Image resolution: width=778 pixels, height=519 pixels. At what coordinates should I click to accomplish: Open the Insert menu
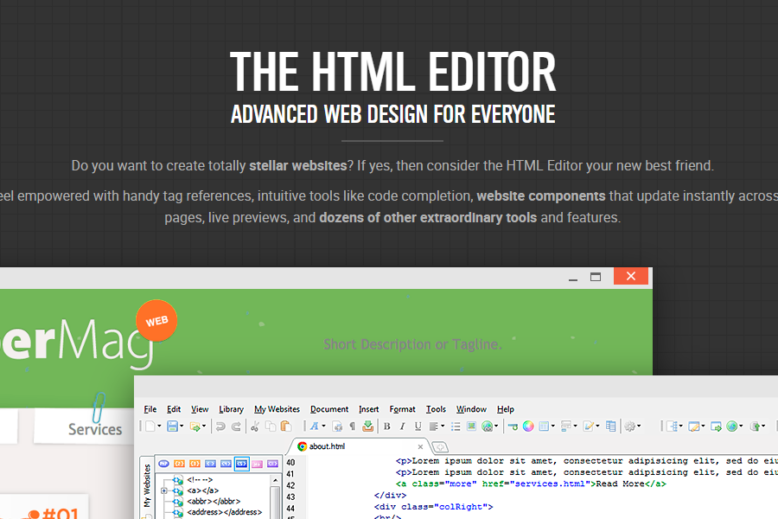click(x=369, y=409)
